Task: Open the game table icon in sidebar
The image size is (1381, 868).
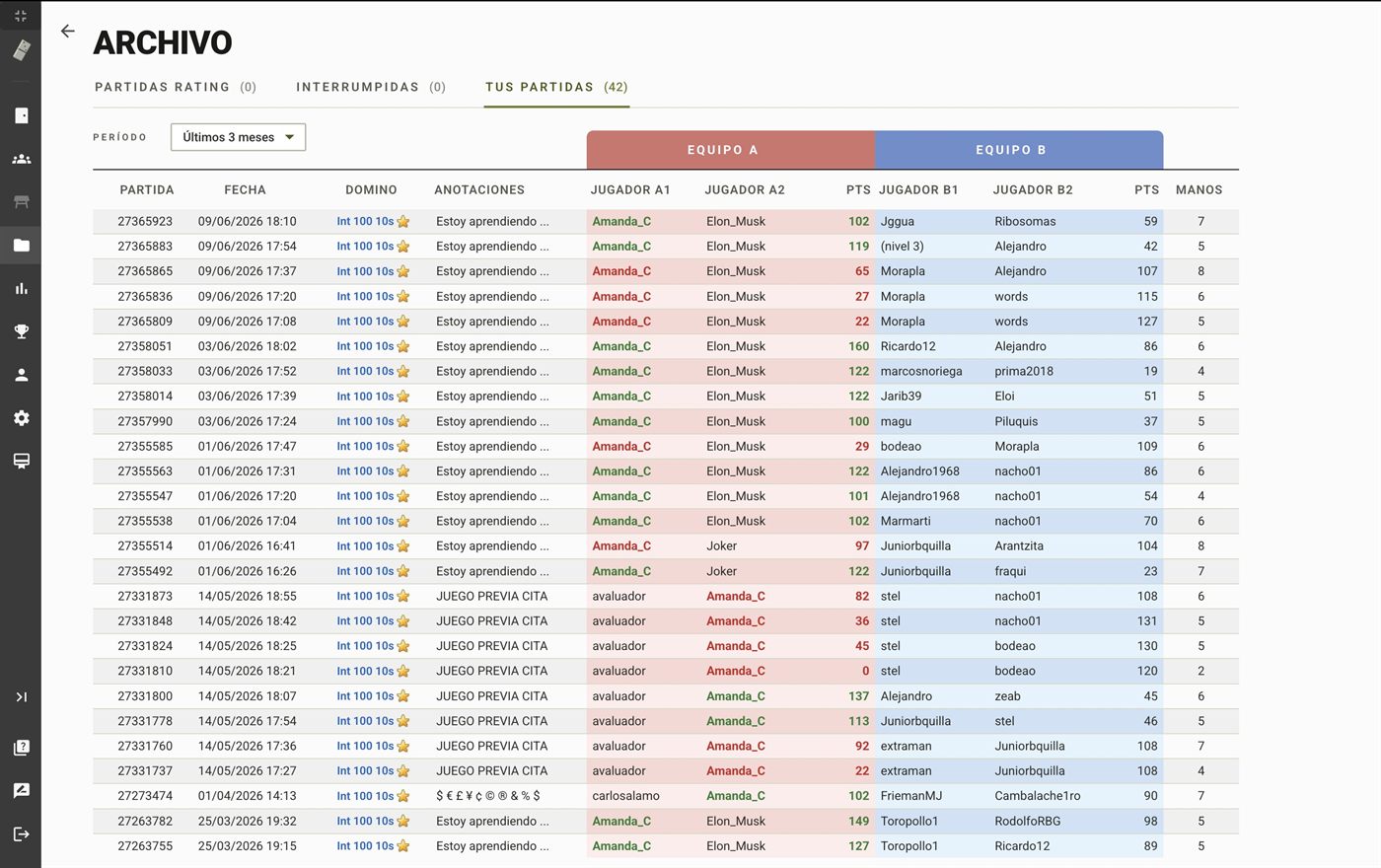Action: pyautogui.click(x=21, y=202)
